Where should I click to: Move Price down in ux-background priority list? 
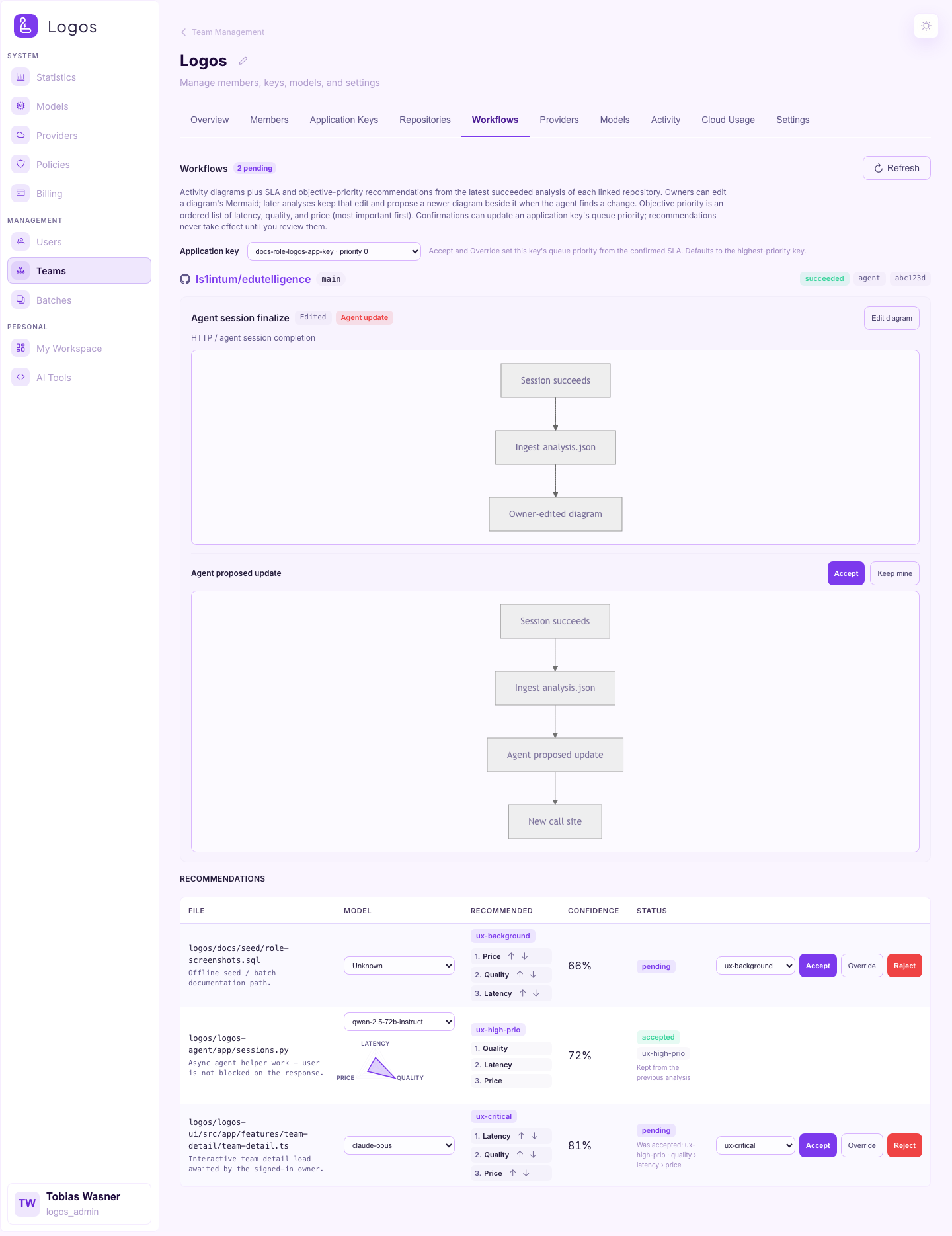pos(525,956)
